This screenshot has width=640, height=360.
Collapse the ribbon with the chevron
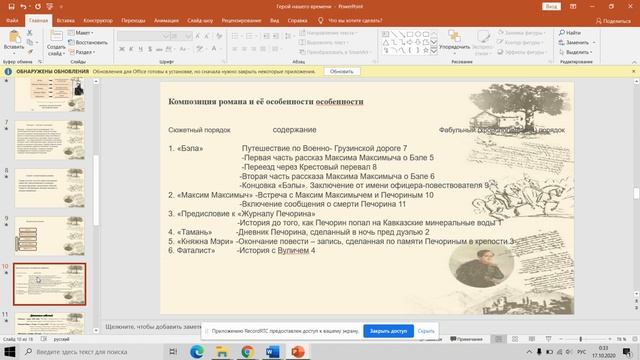pos(634,62)
